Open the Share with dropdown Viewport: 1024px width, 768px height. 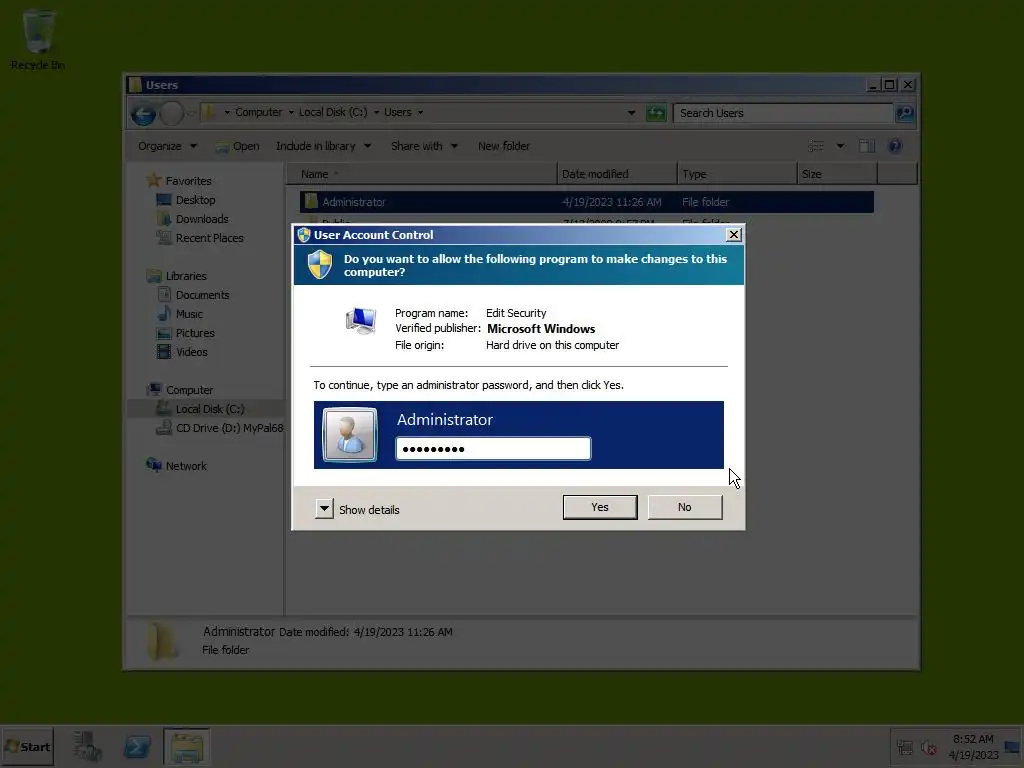pyautogui.click(x=424, y=146)
